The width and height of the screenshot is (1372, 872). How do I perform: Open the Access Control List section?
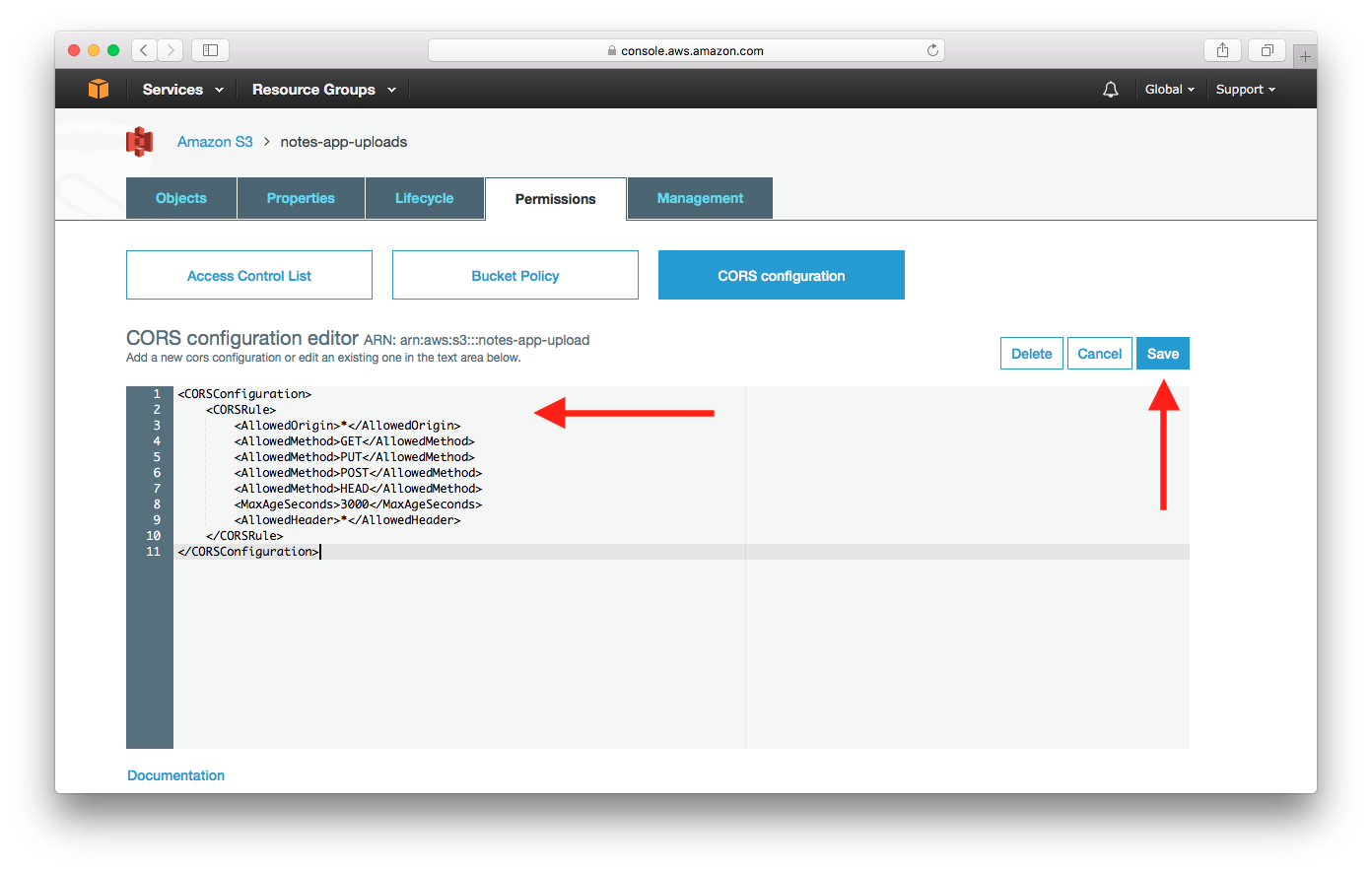click(x=249, y=275)
